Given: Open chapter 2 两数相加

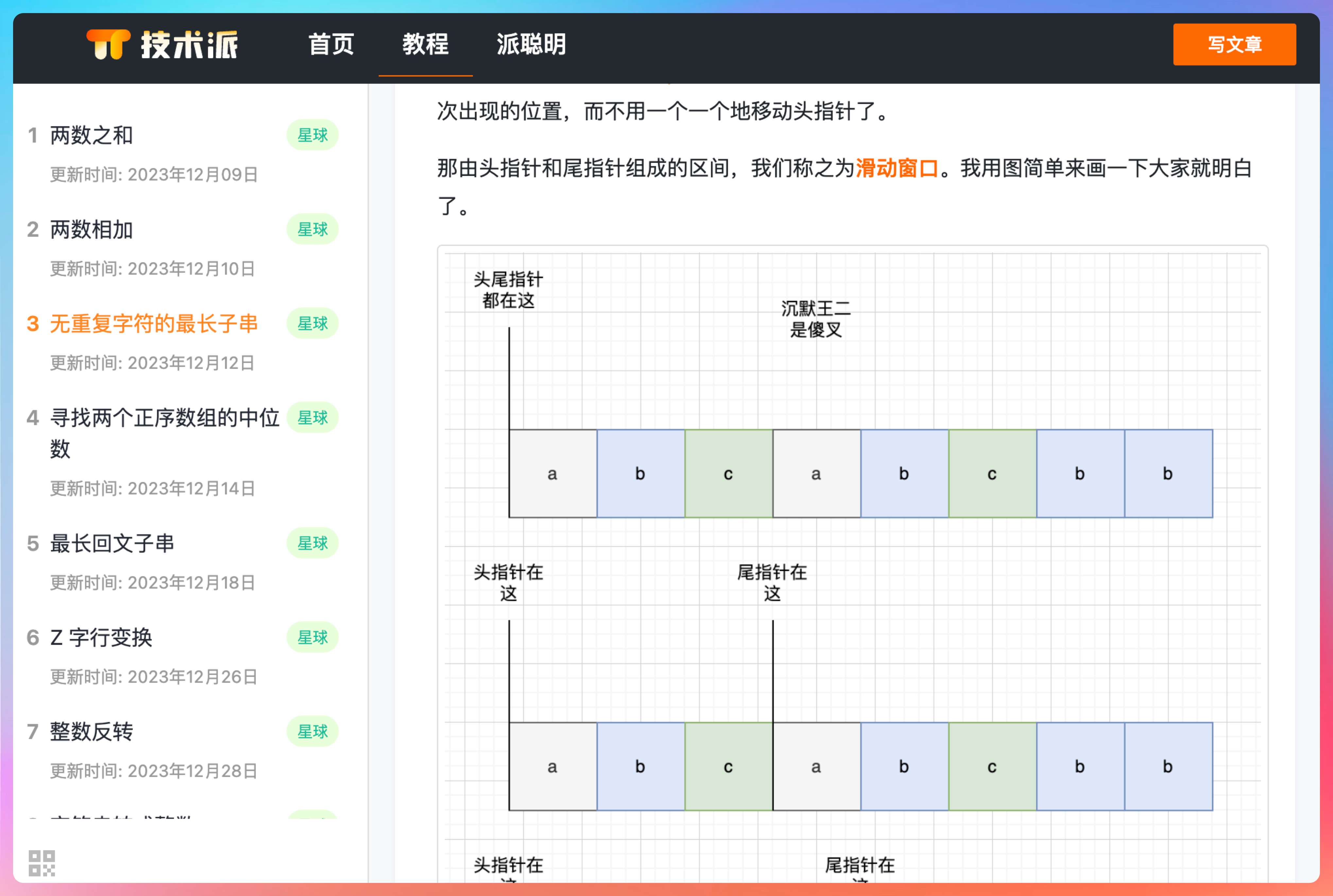Looking at the screenshot, I should (92, 230).
